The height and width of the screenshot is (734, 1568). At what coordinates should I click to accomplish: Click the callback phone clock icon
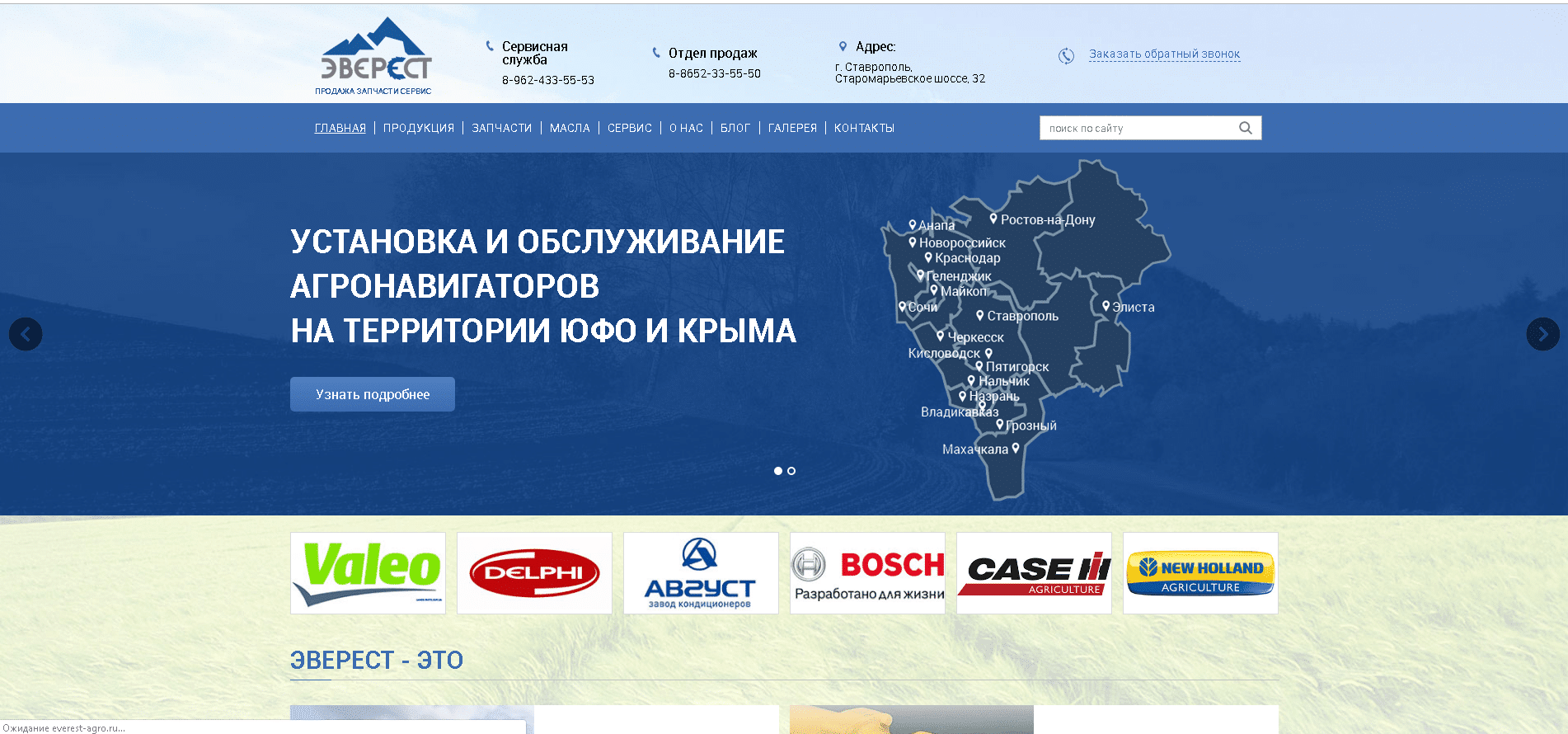click(1066, 55)
